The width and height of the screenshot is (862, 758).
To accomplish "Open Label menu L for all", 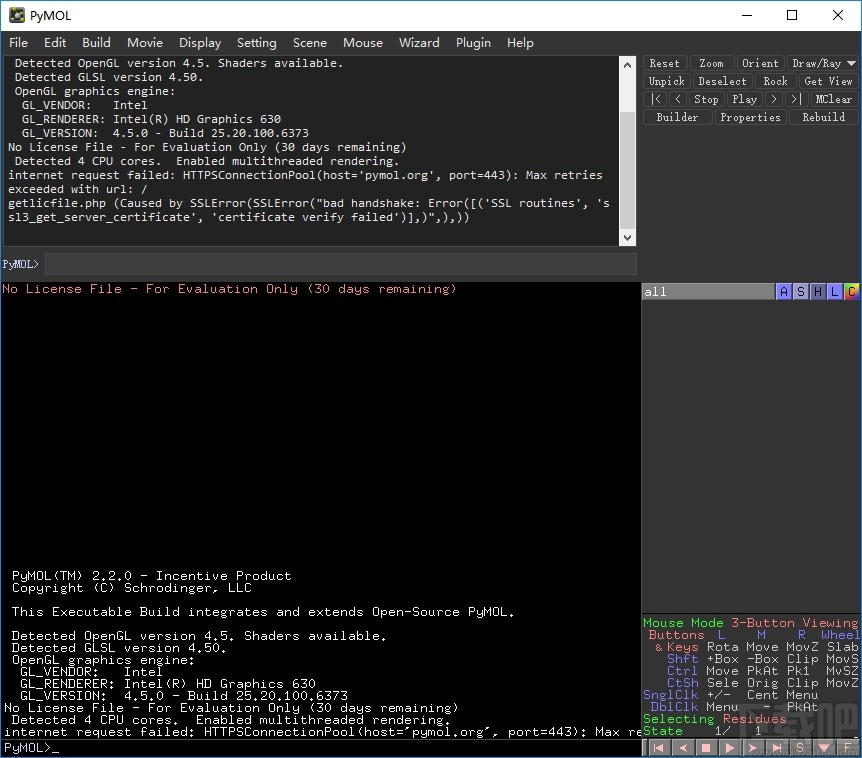I will coord(835,292).
